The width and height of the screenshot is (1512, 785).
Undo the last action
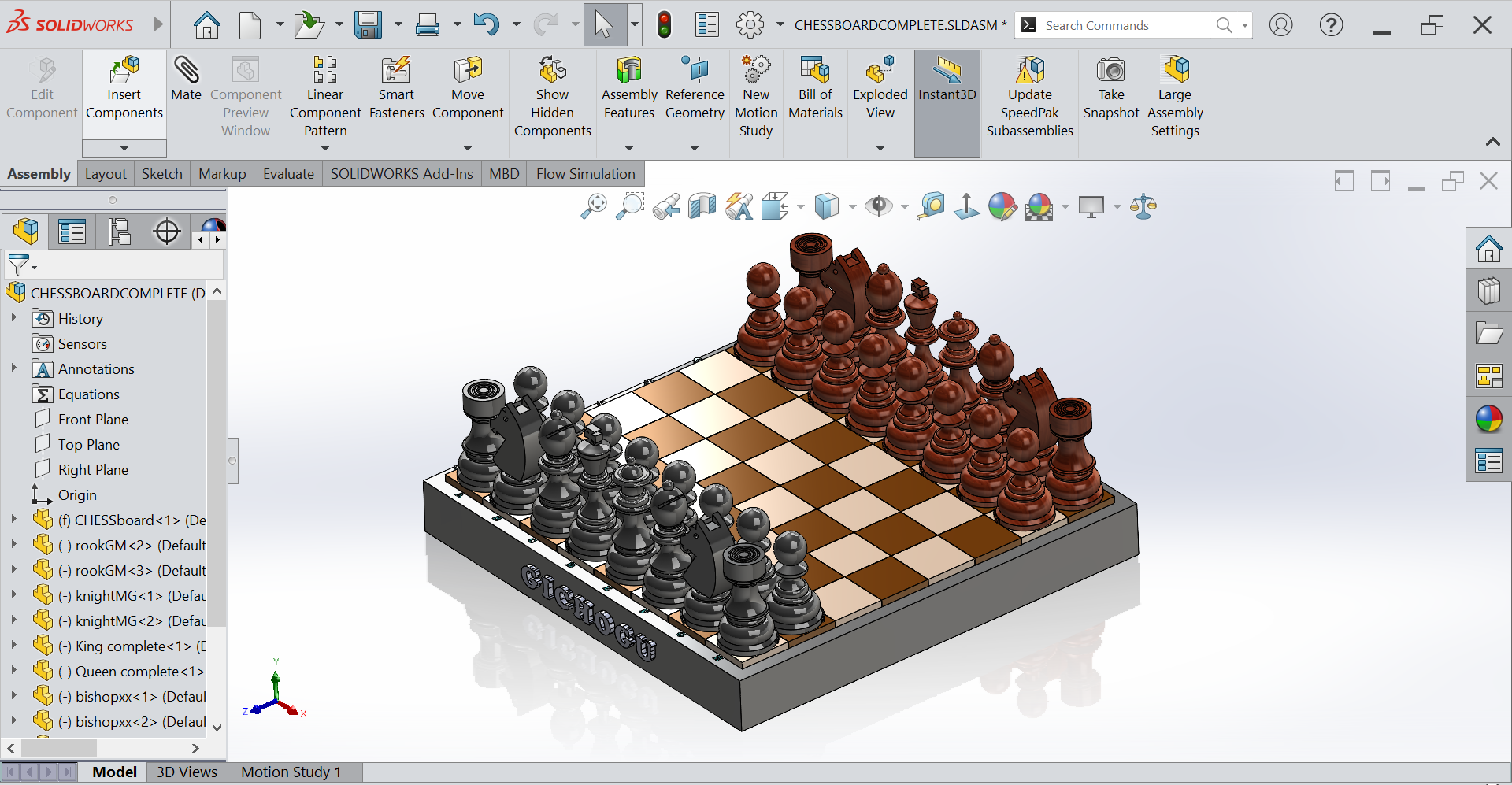click(486, 25)
